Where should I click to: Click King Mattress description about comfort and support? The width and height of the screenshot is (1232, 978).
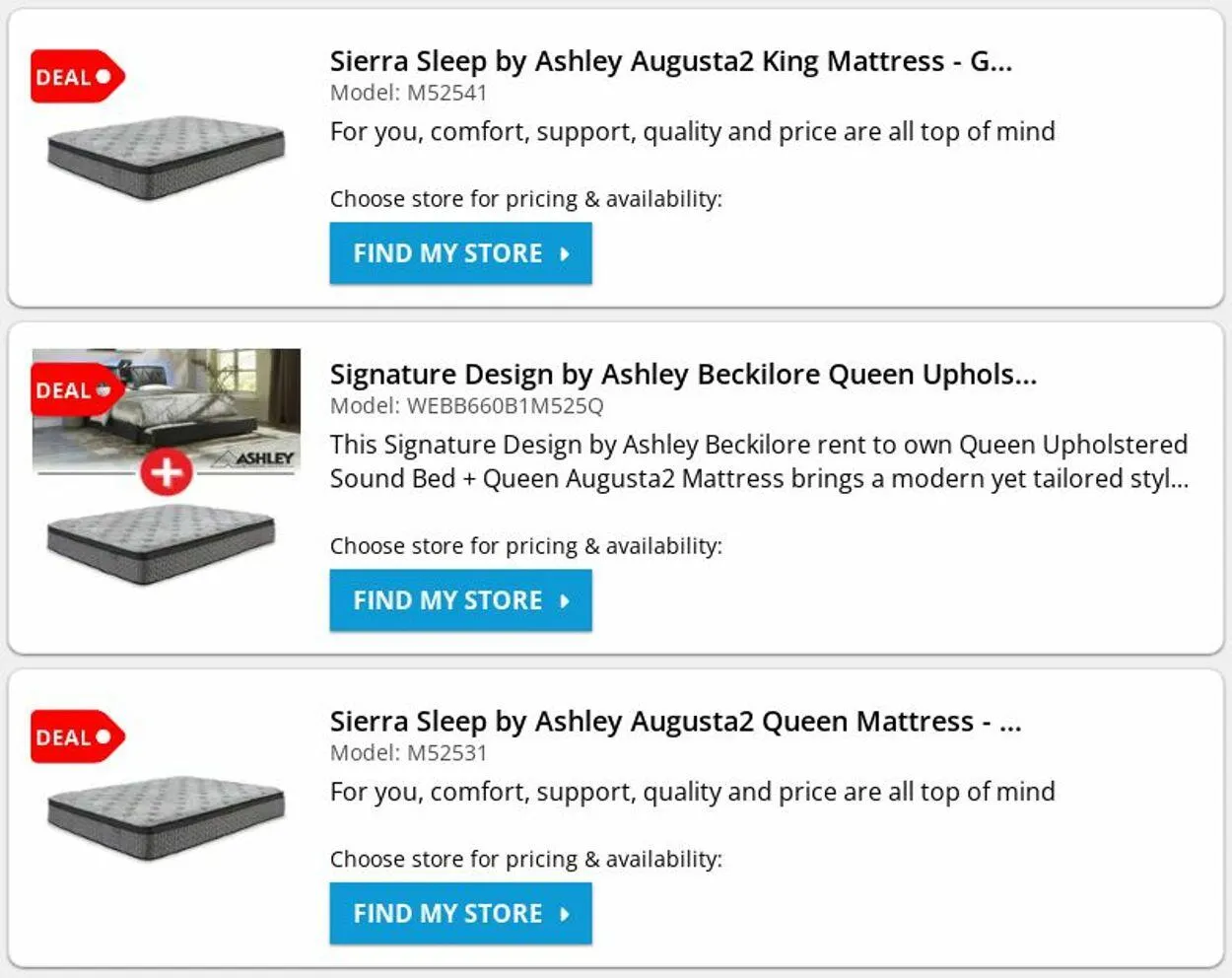coord(692,132)
